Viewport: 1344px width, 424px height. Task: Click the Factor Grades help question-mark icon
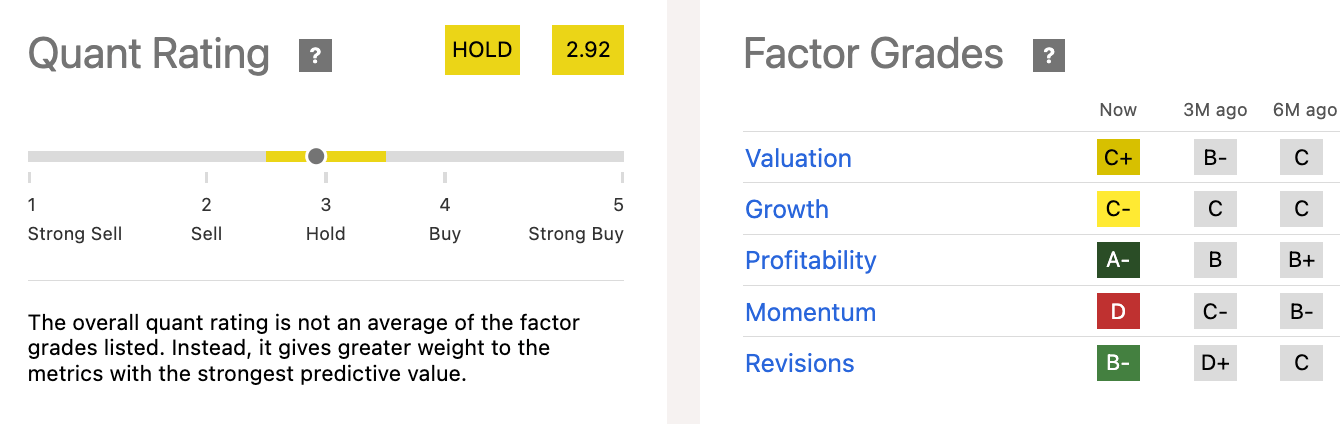[1049, 55]
